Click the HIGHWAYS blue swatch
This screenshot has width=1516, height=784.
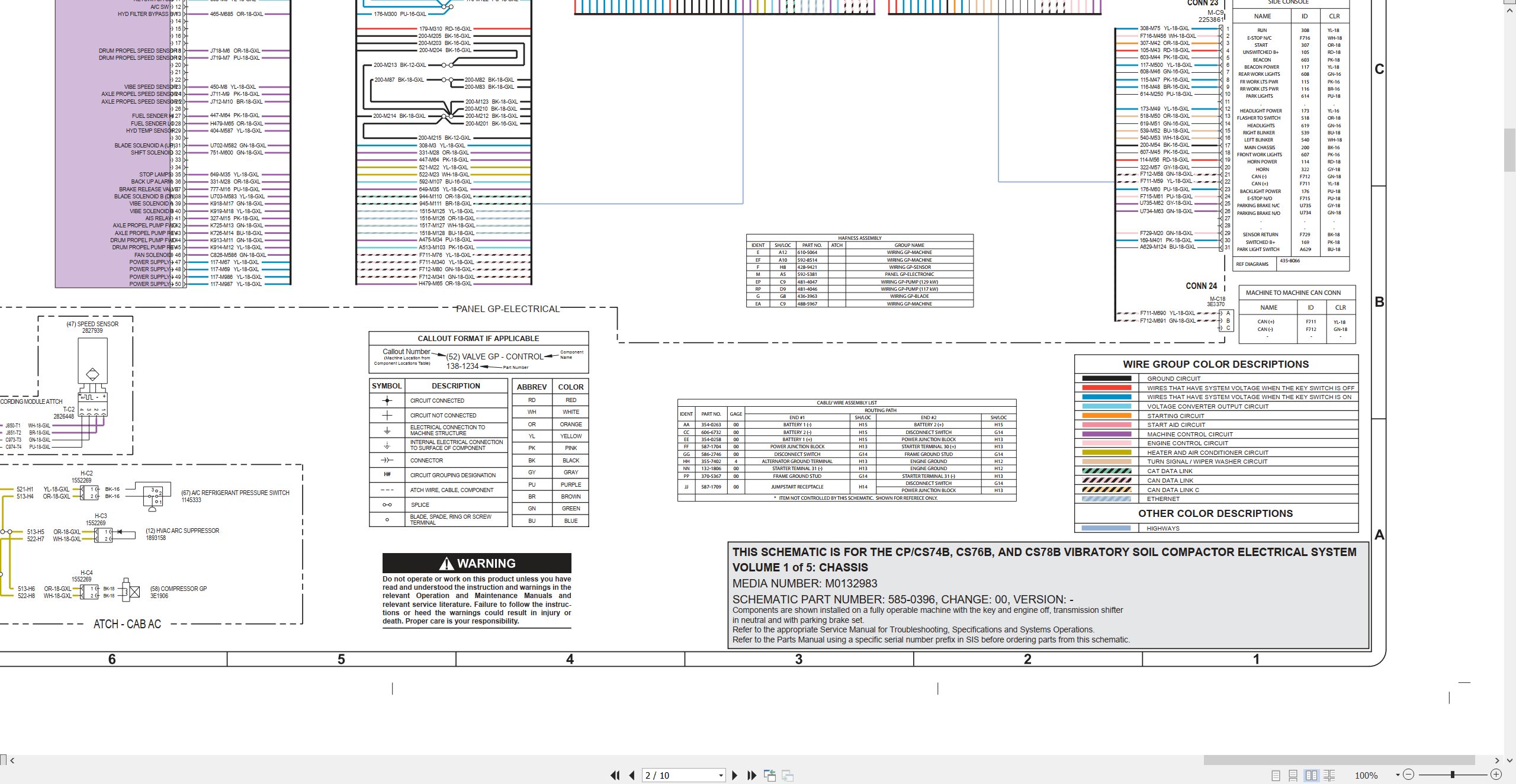(1106, 528)
